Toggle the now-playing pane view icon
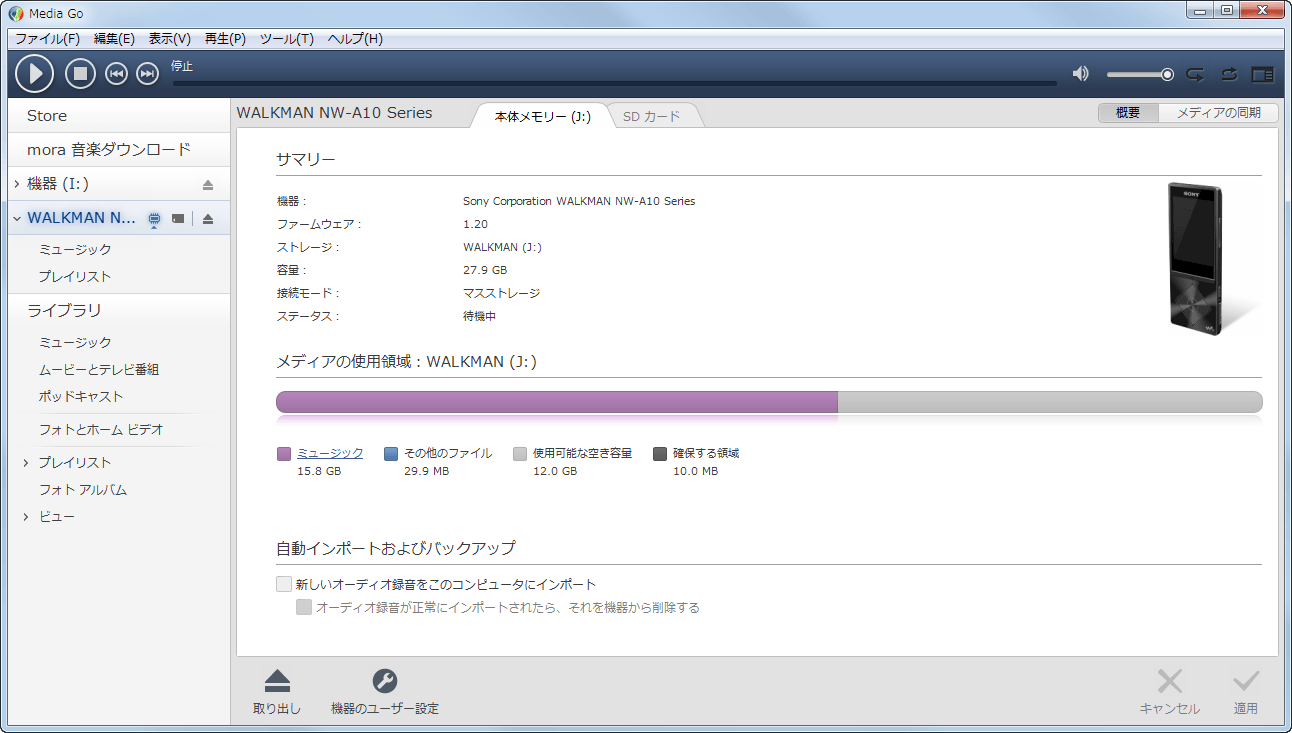The width and height of the screenshot is (1292, 733). point(1262,74)
